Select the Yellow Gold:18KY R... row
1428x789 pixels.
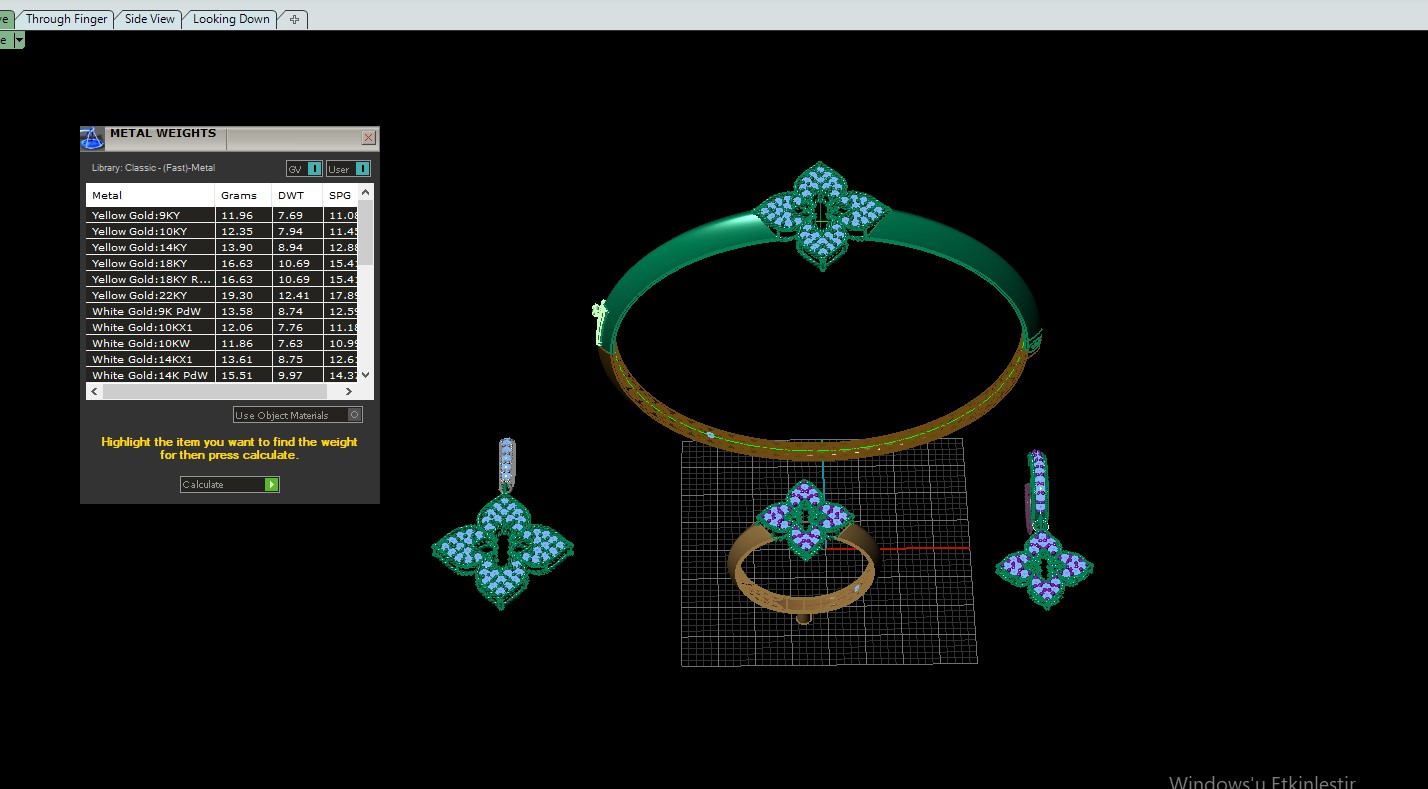222,279
